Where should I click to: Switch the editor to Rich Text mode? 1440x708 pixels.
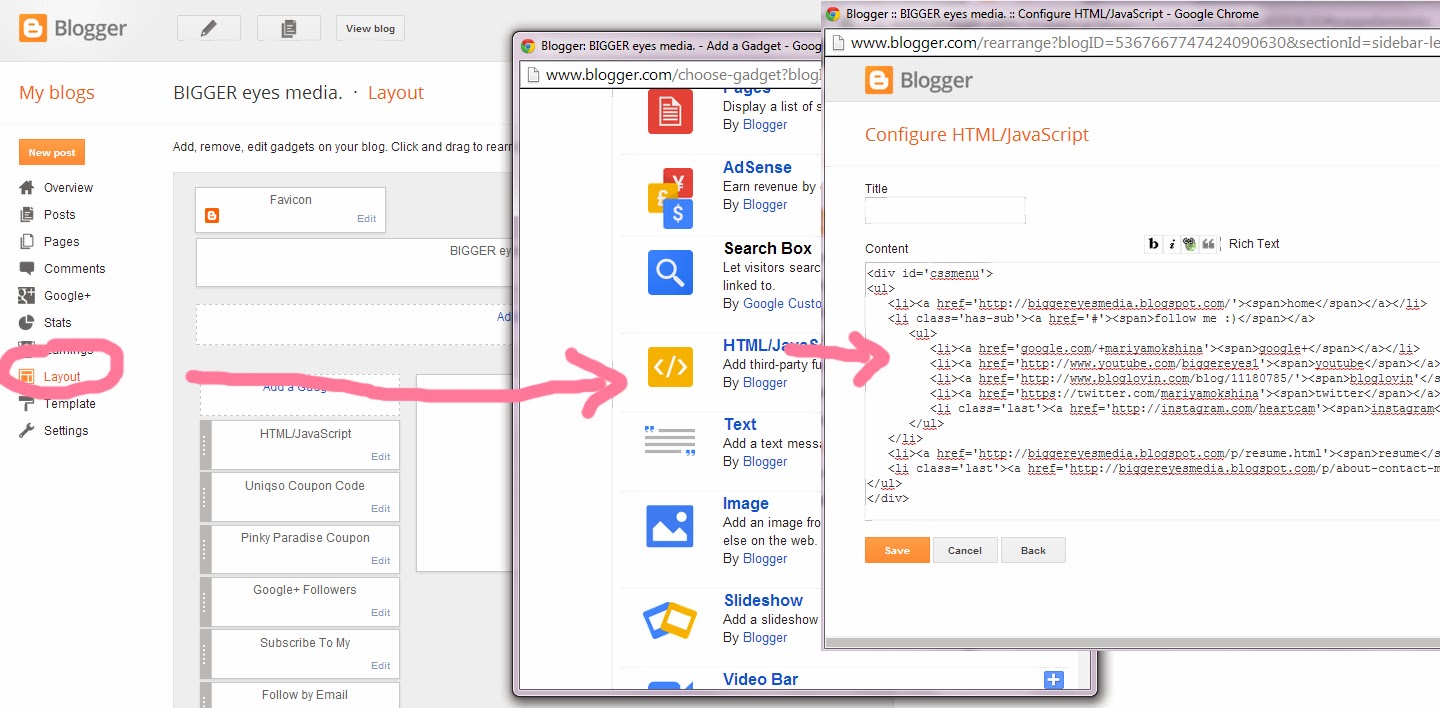1254,243
